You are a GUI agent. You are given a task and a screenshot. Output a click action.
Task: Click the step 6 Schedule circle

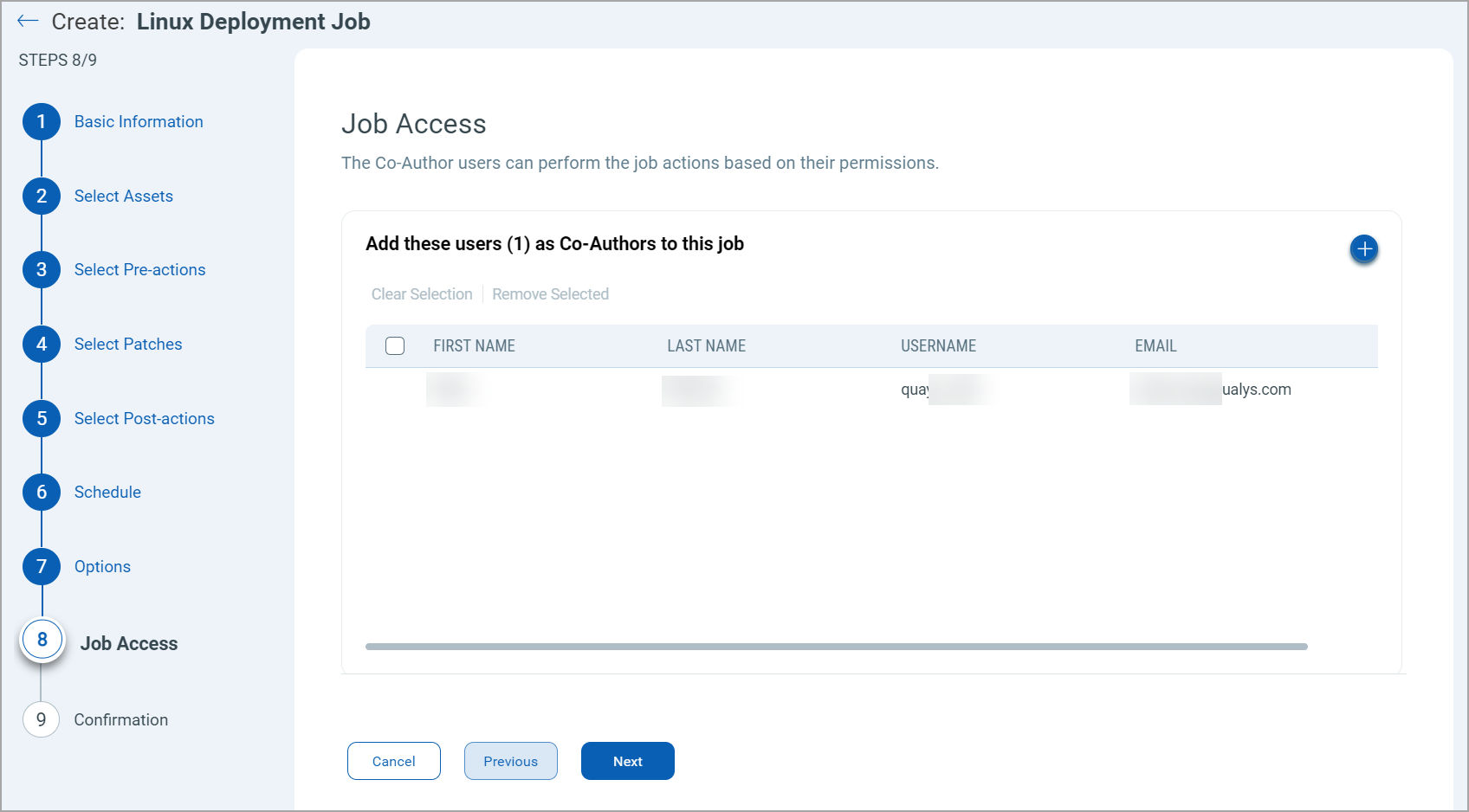41,492
